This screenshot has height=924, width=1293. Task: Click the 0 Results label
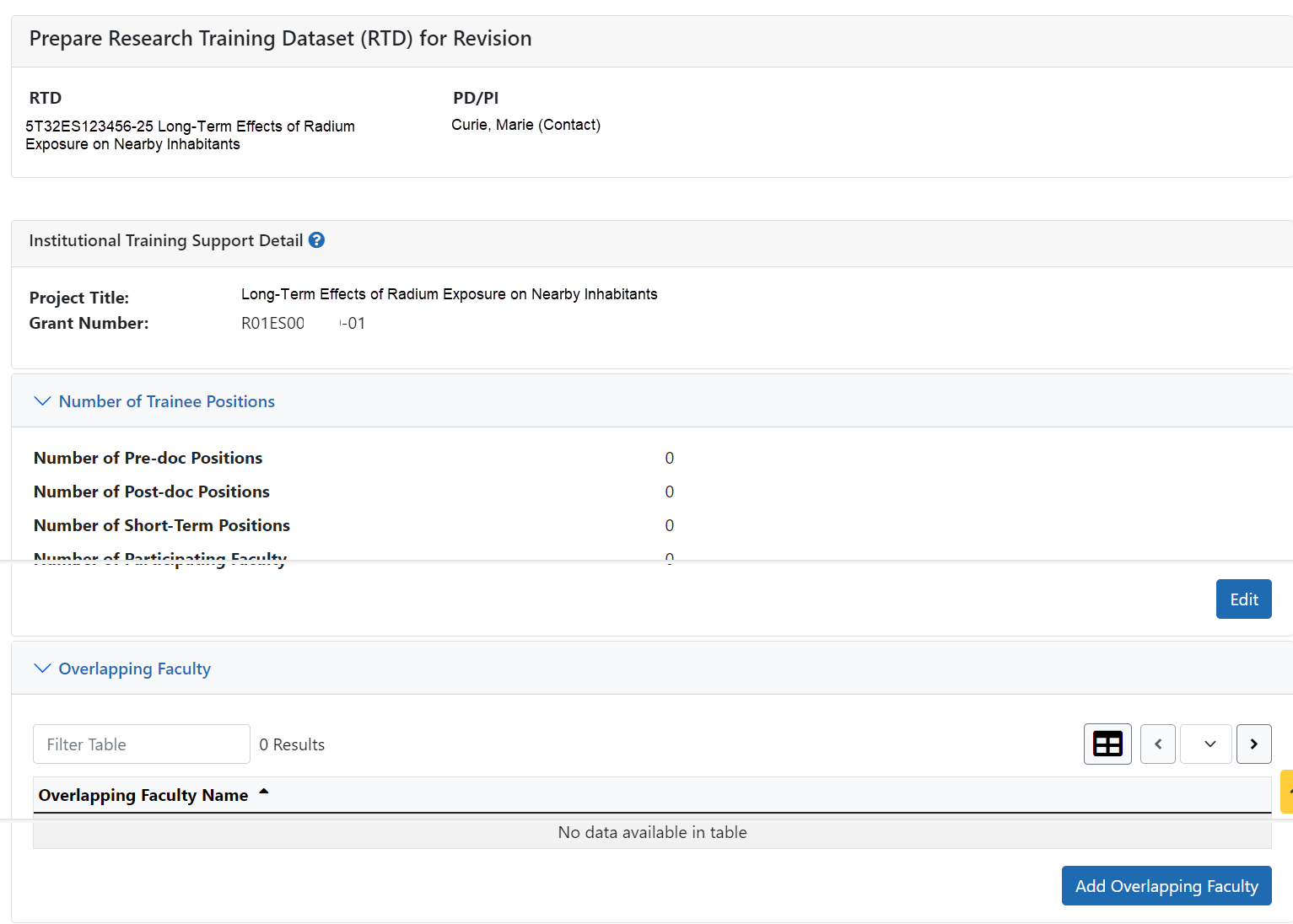292,744
